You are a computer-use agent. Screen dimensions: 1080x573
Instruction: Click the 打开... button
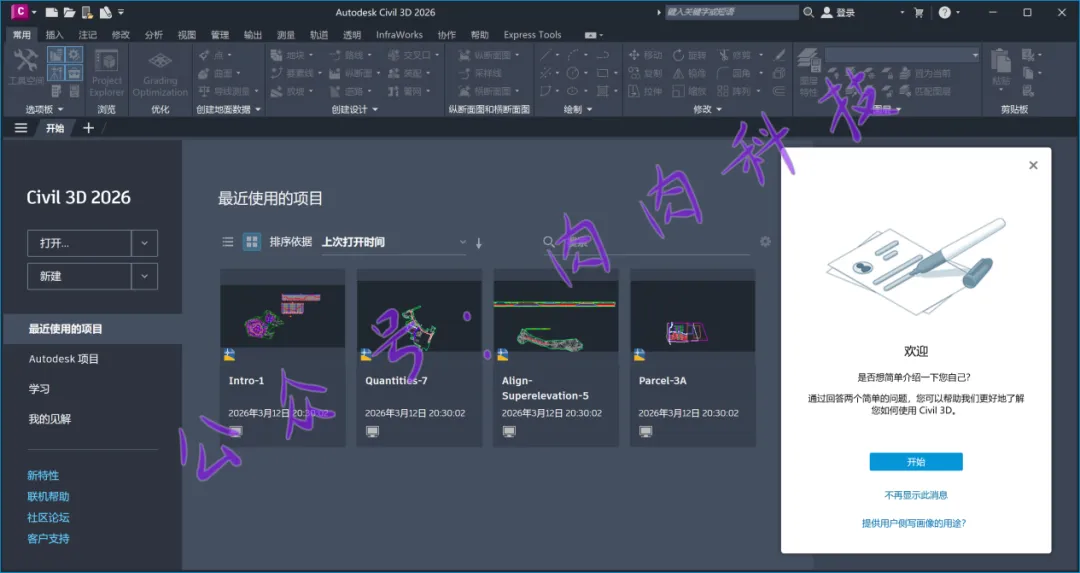(x=79, y=243)
